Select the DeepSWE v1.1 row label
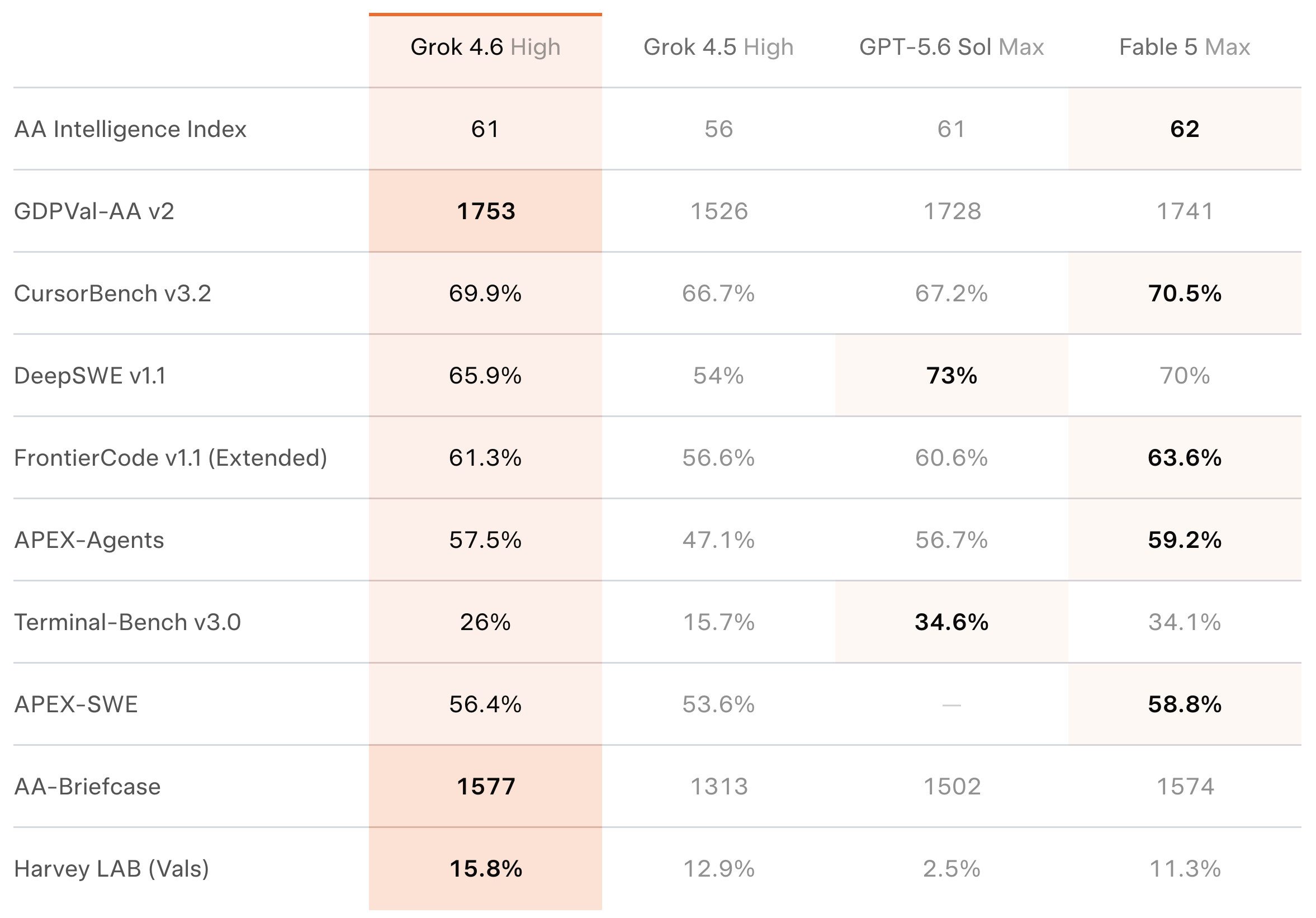Viewport: 1316px width, 918px height. click(x=90, y=376)
